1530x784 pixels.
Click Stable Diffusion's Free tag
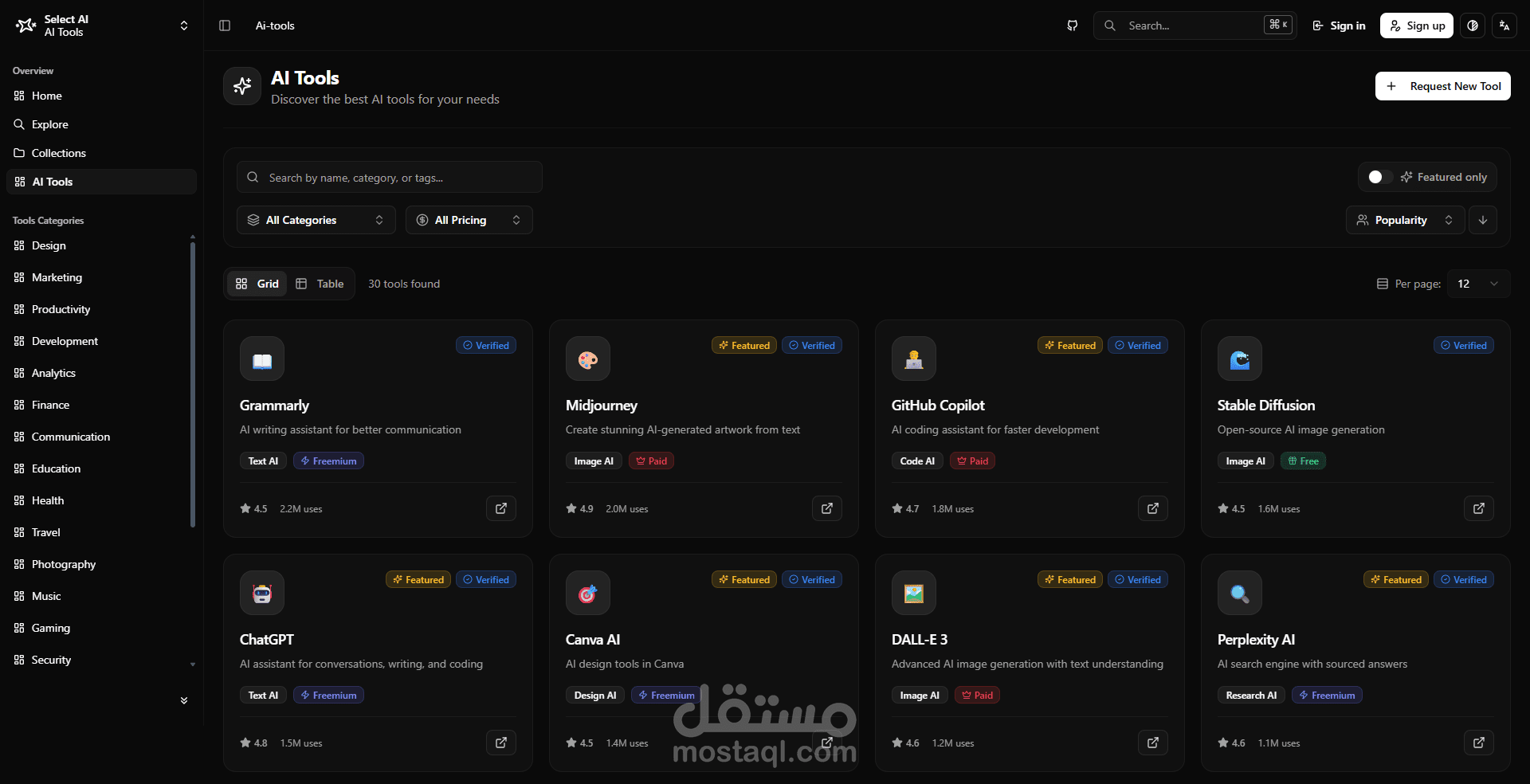[1303, 461]
